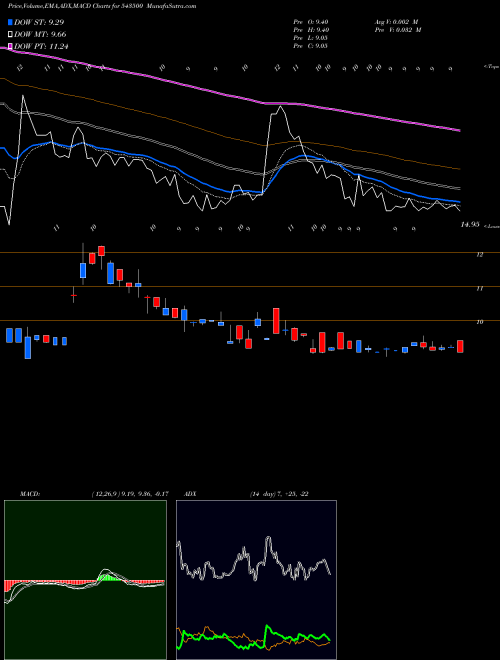Click the 'ADX' panel heading
This screenshot has width=500, height=660.
(191, 494)
